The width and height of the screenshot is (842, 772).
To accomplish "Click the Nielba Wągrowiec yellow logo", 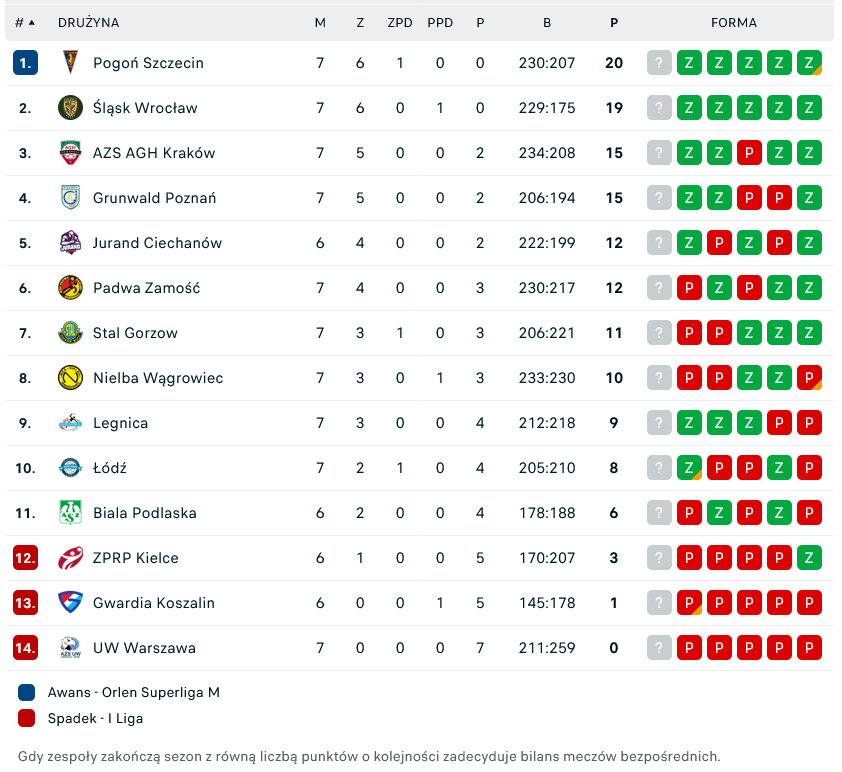I will tap(70, 378).
